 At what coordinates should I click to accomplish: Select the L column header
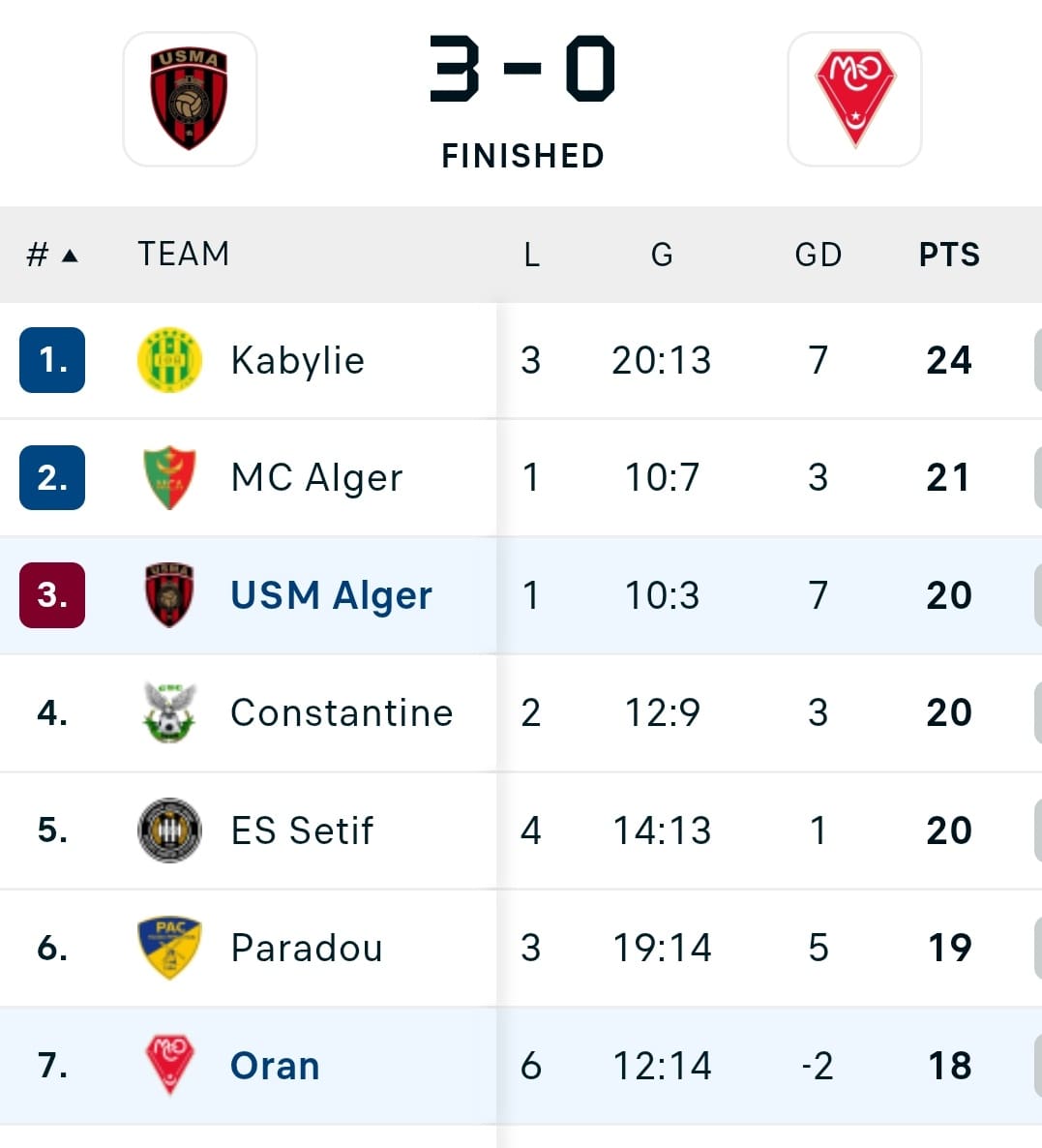(531, 255)
